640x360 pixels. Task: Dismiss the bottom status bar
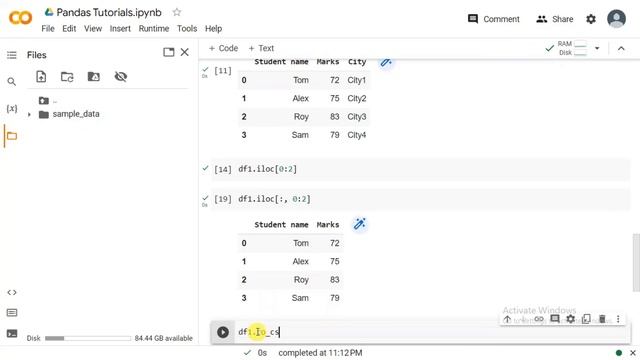pyautogui.click(x=633, y=353)
